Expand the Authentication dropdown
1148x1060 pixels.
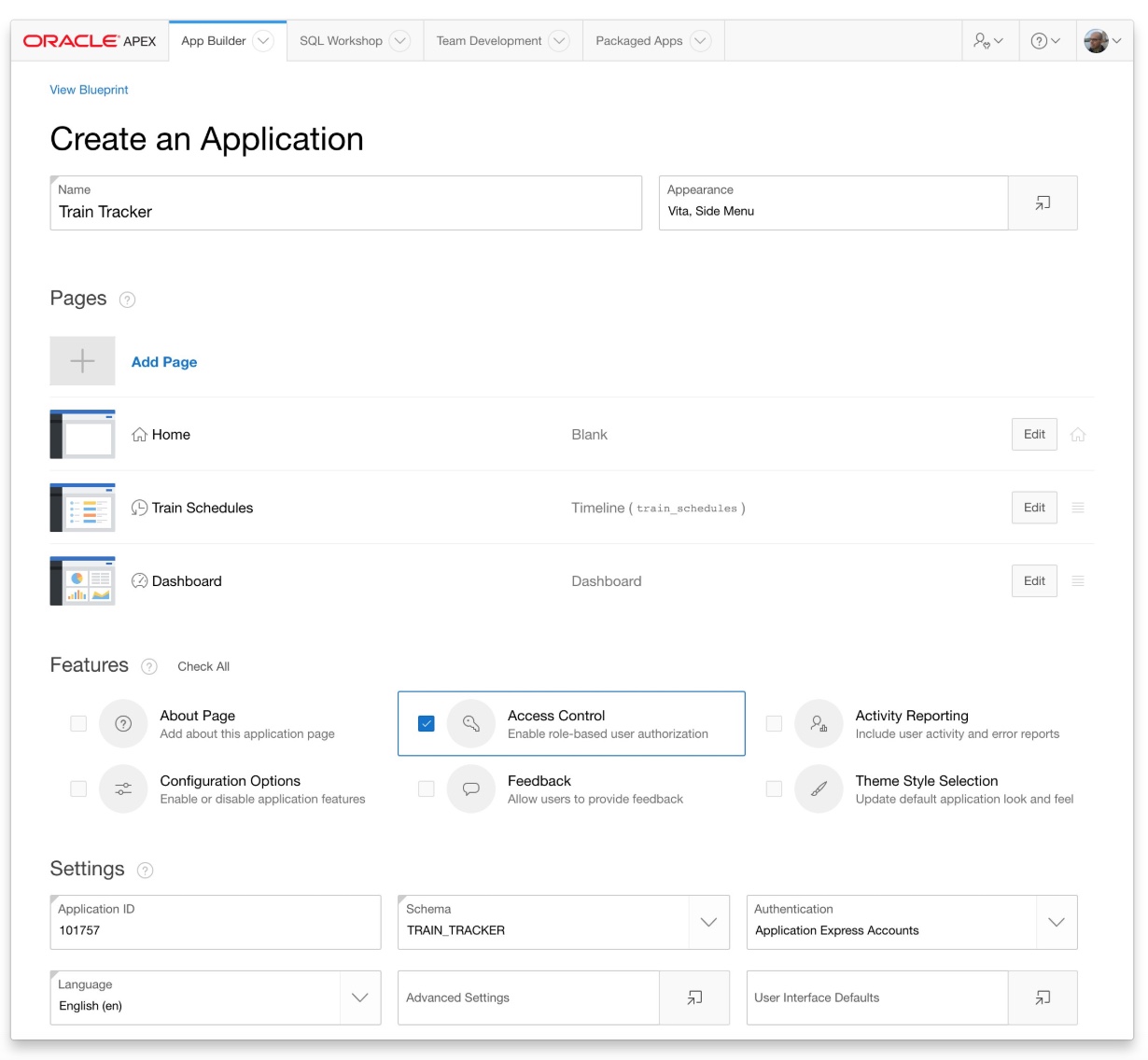(1057, 922)
